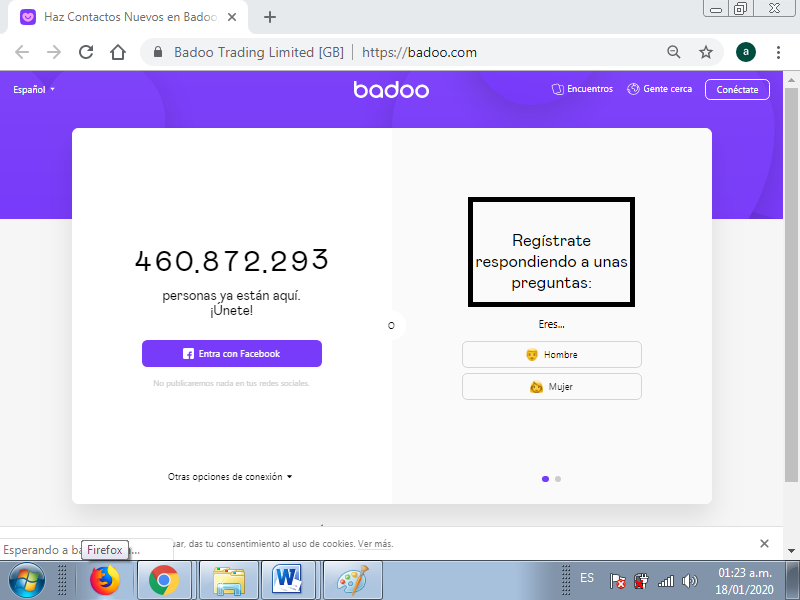Go to the Chrome home page
This screenshot has height=600, width=800.
coord(118,52)
